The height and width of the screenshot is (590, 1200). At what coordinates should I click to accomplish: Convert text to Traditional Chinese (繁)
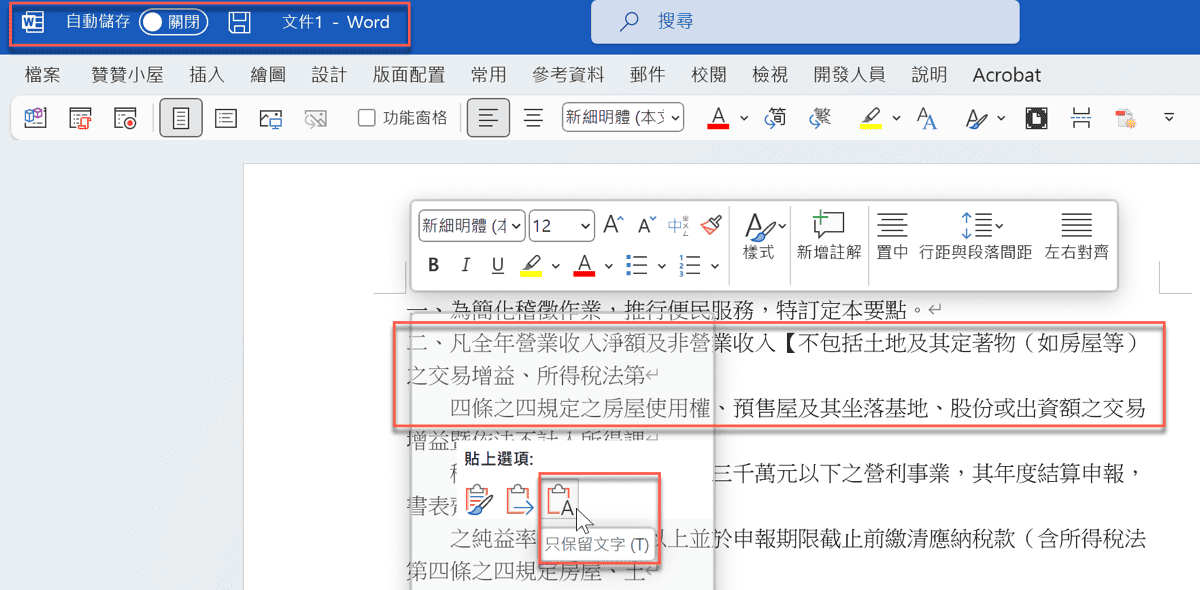[821, 118]
